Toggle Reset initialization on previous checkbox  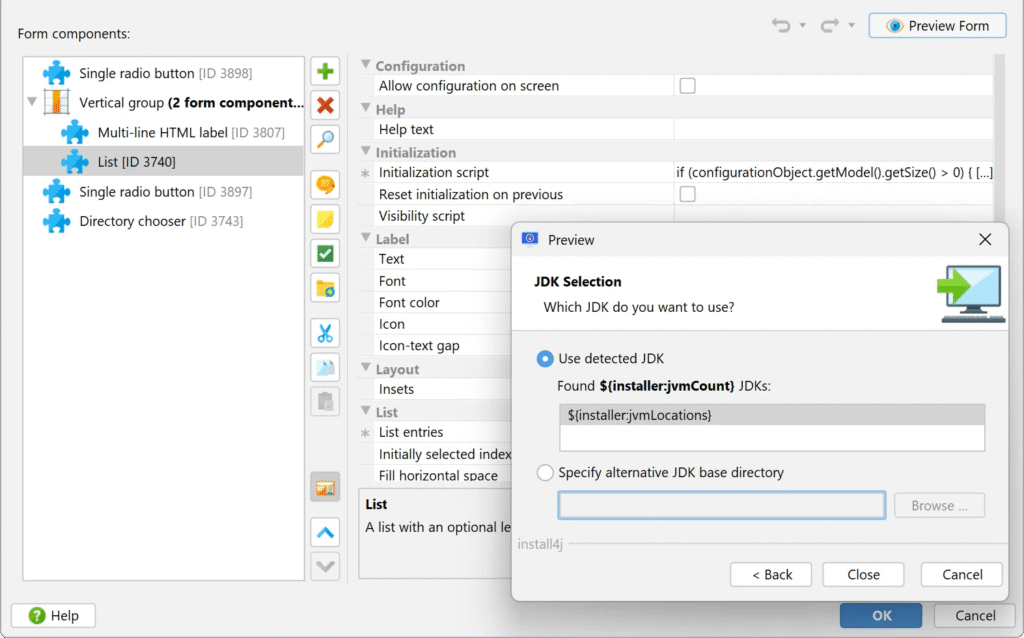[x=687, y=194]
